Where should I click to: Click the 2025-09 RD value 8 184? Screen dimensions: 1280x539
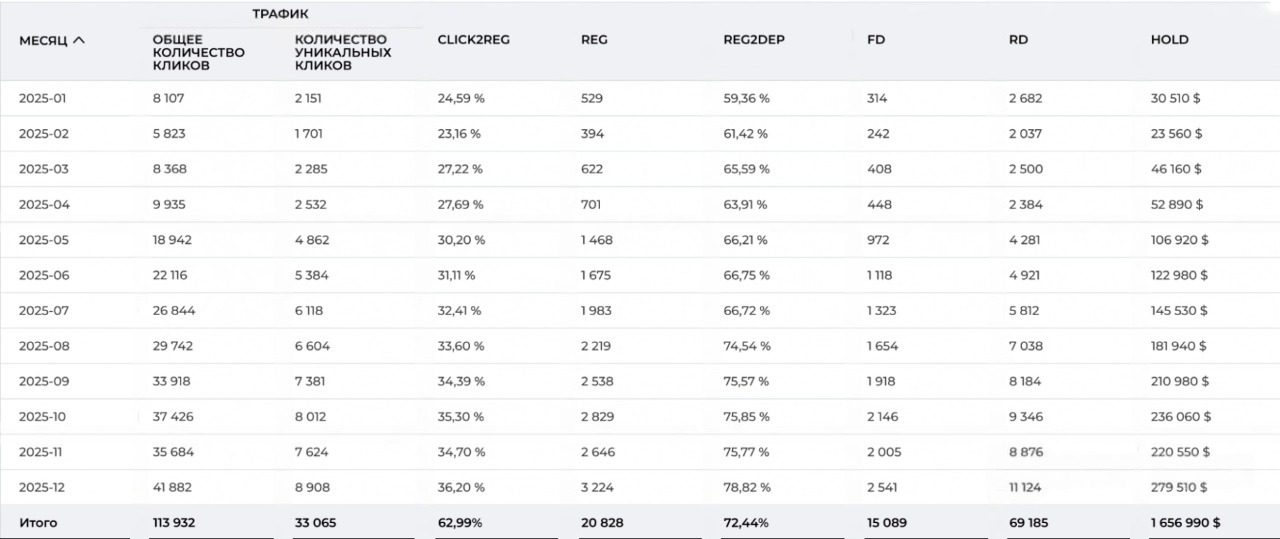[1026, 381]
